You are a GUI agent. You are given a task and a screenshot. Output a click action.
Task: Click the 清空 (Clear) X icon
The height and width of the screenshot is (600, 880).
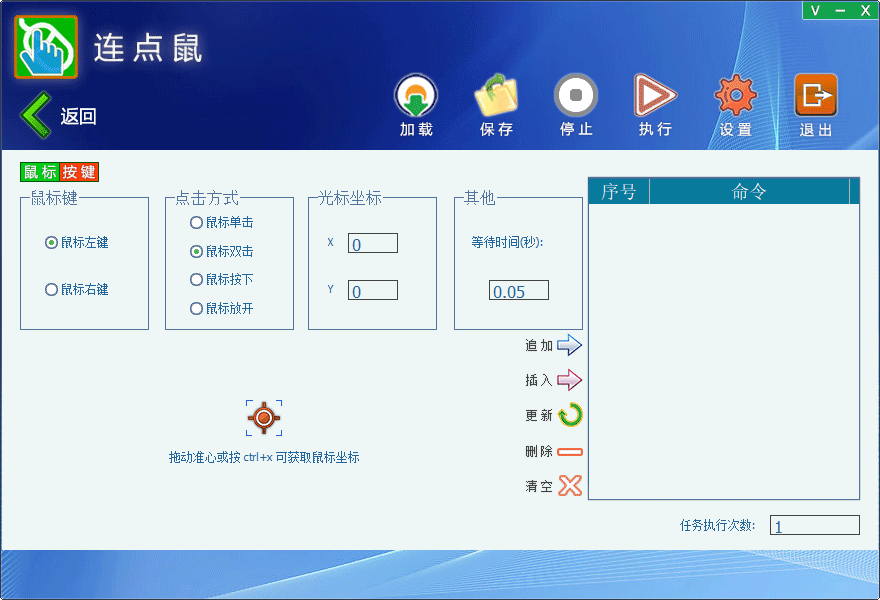[x=570, y=486]
